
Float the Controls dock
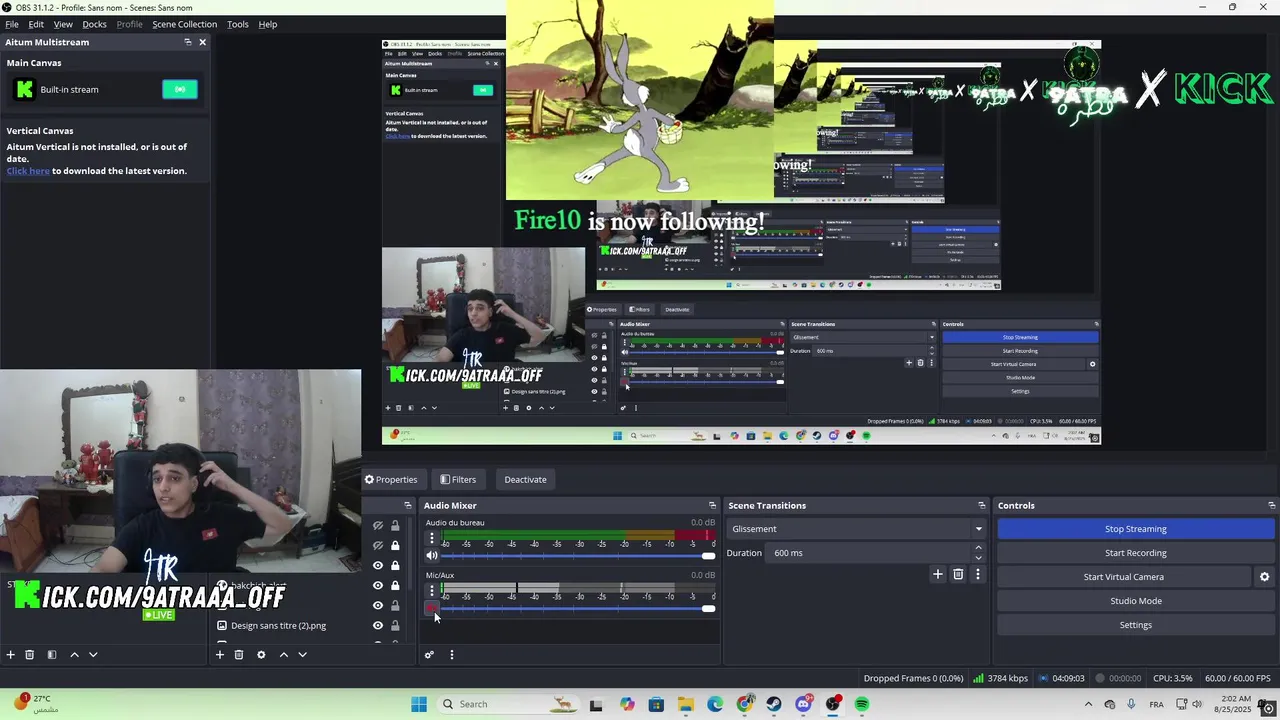click(1271, 505)
